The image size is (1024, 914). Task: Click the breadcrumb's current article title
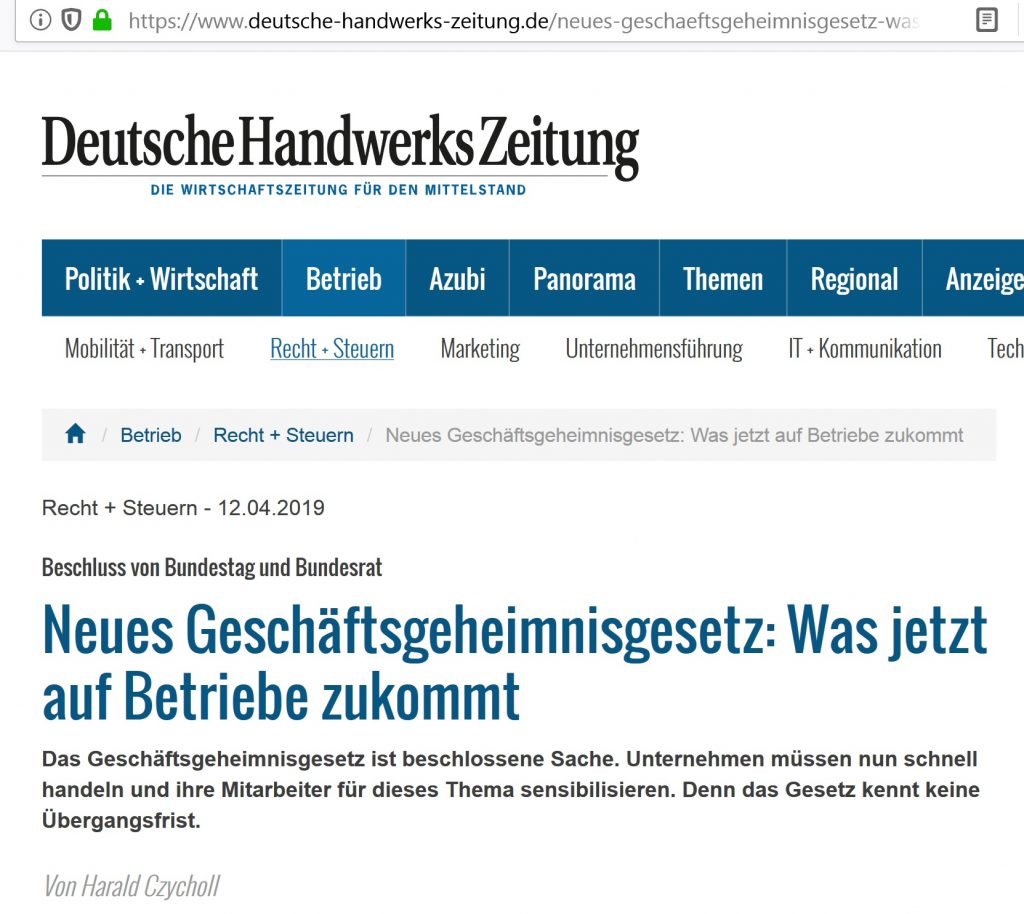[674, 435]
